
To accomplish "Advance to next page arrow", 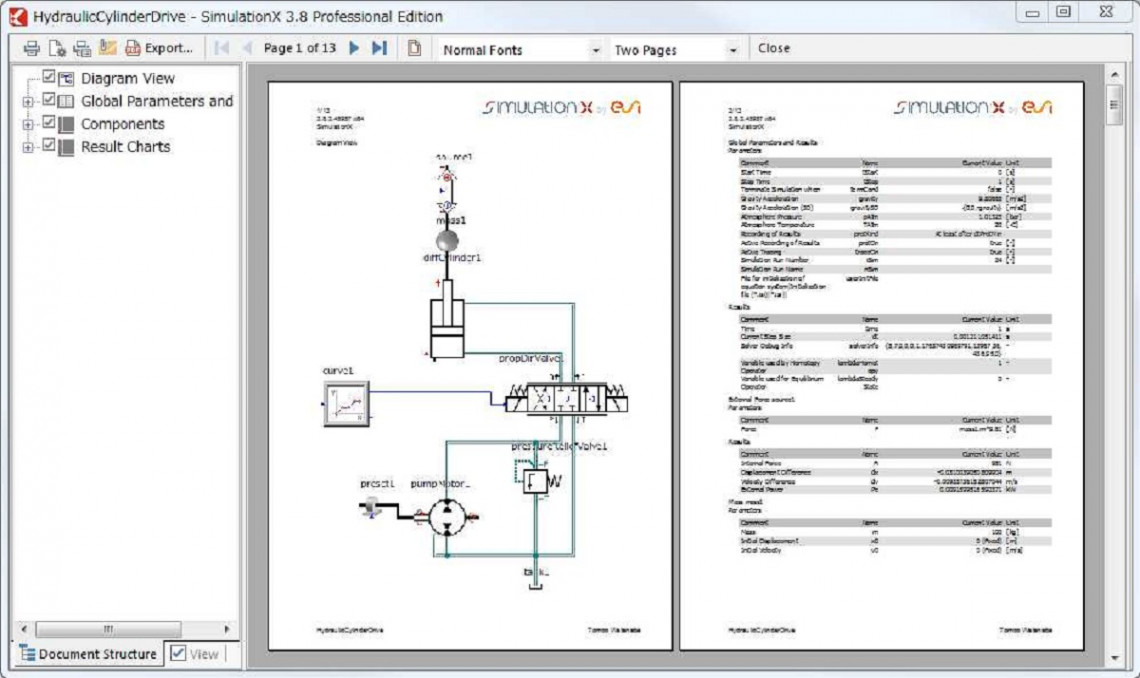I will pos(354,48).
